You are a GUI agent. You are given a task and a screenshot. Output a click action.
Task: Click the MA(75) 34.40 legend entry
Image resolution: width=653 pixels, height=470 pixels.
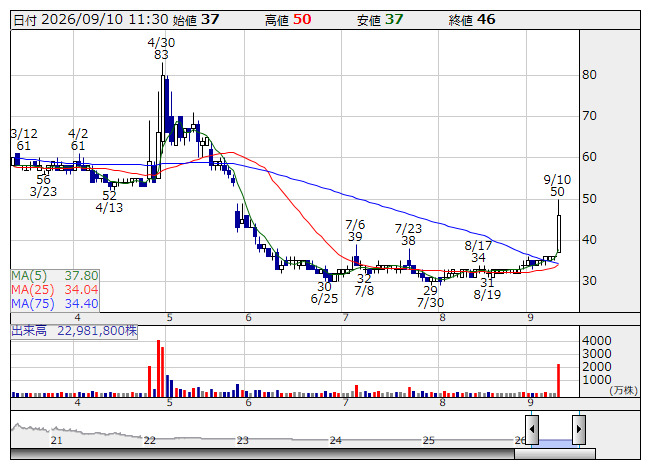pos(55,304)
